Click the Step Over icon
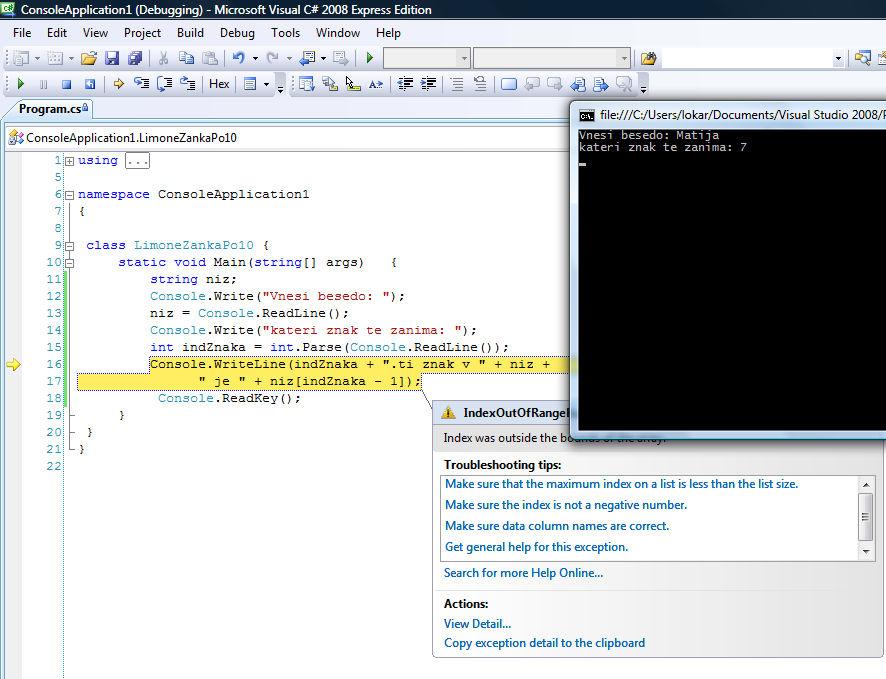This screenshot has height=679, width=886. pyautogui.click(x=164, y=84)
